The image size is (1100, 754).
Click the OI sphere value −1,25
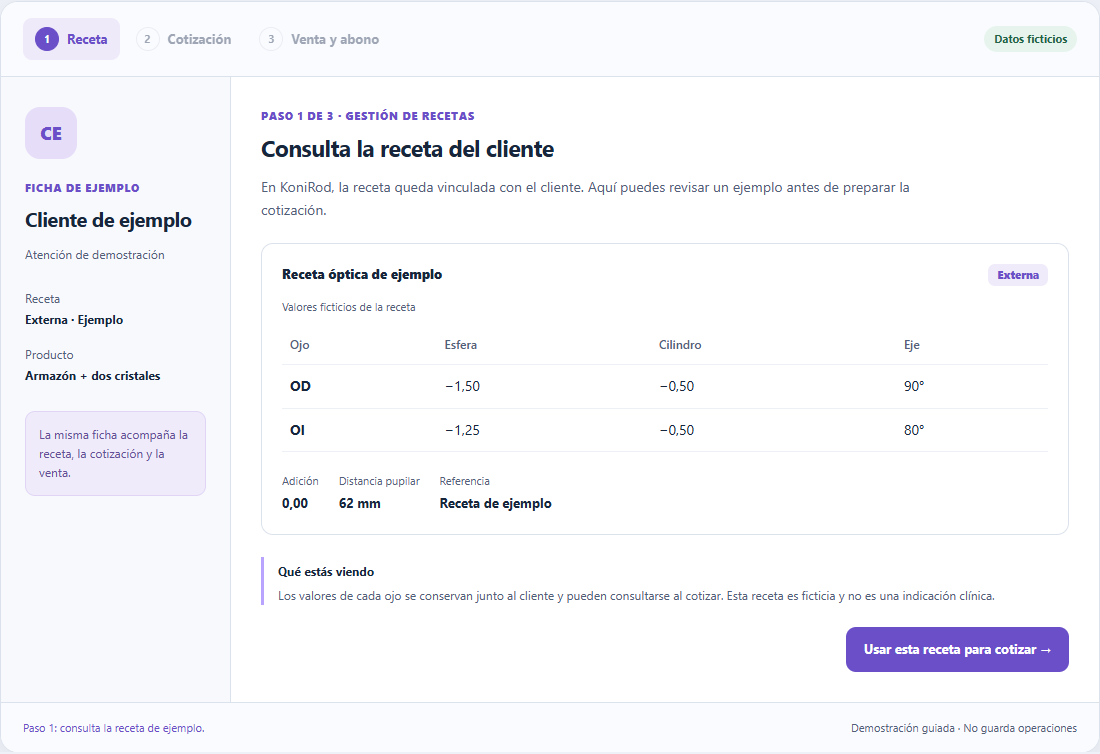(x=462, y=430)
